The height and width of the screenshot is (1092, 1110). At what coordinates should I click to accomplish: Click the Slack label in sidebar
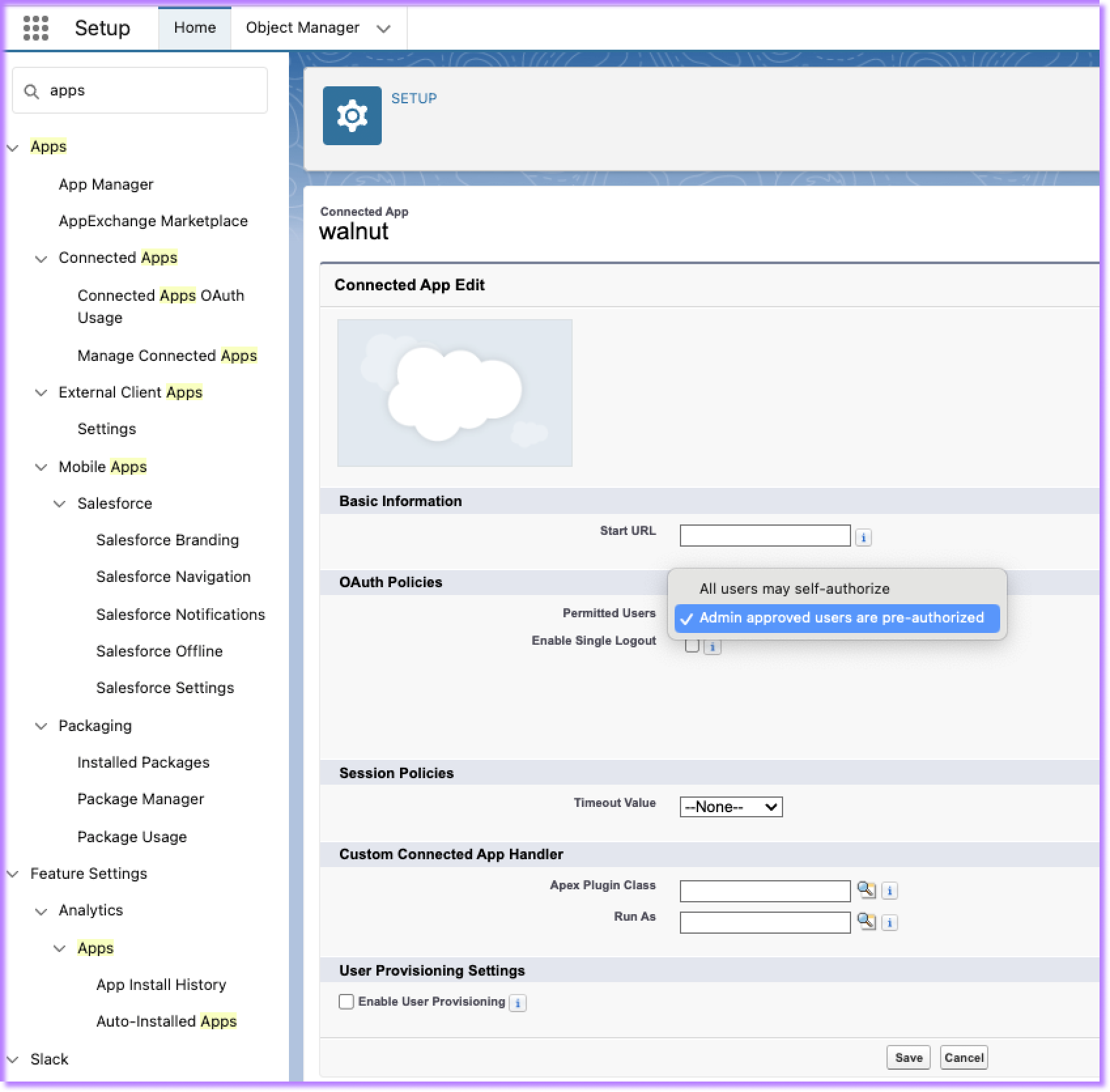[x=49, y=1059]
